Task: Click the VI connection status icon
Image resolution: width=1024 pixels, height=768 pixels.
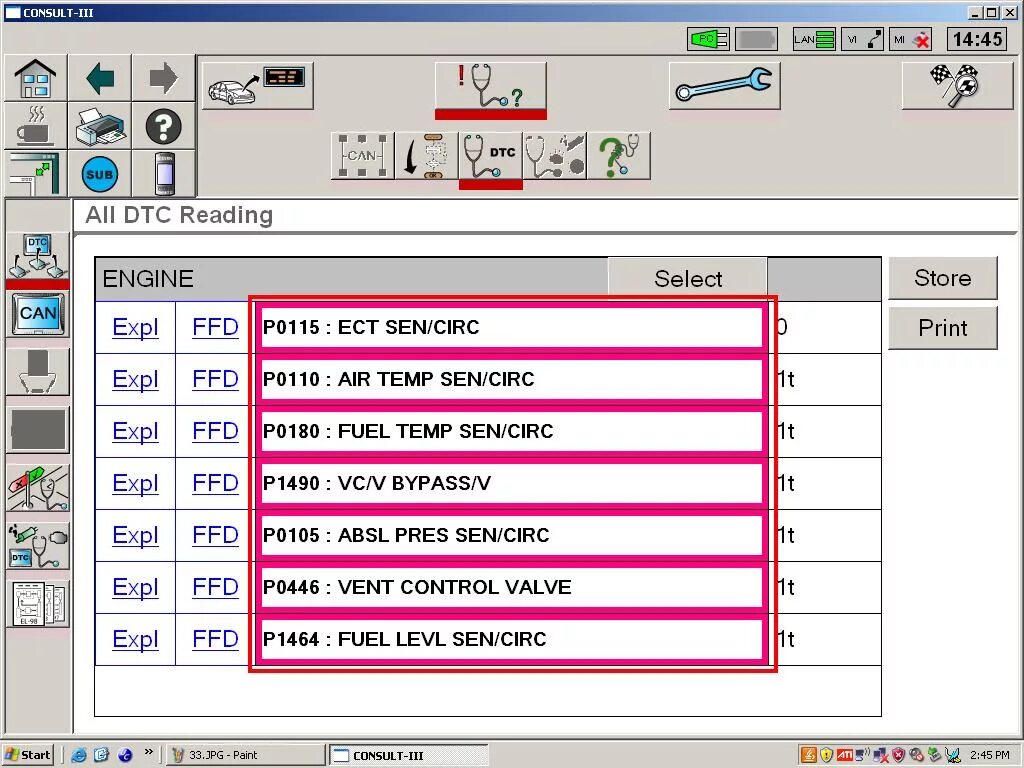Action: (x=862, y=39)
